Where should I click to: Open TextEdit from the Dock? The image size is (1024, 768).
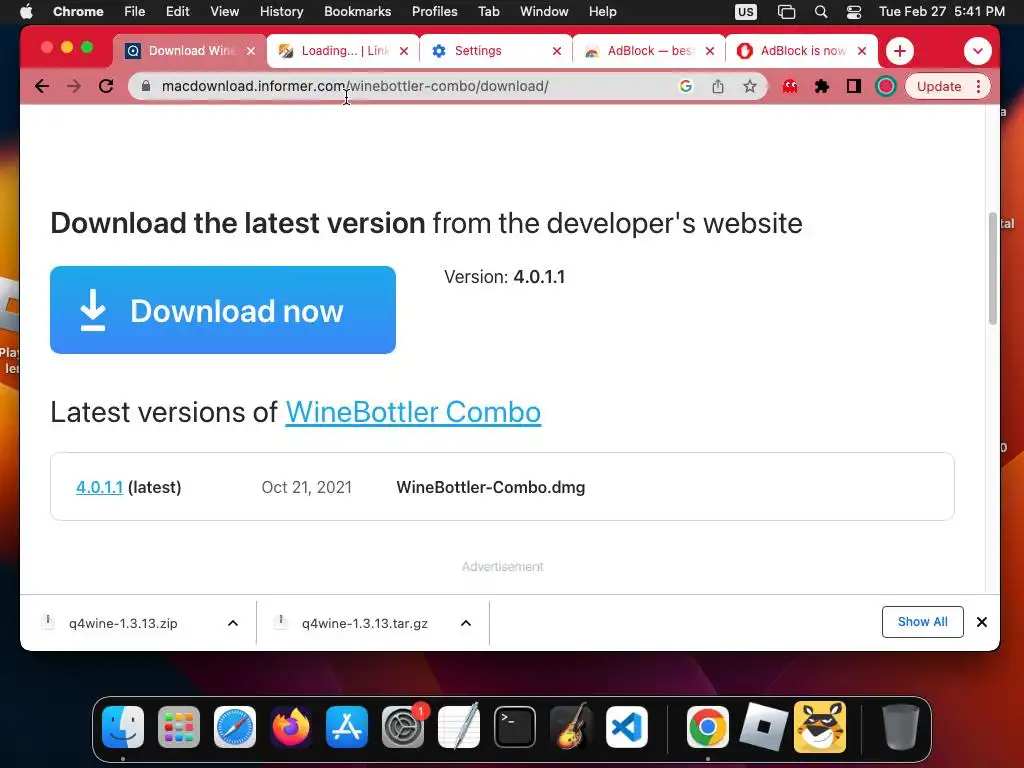click(x=459, y=727)
